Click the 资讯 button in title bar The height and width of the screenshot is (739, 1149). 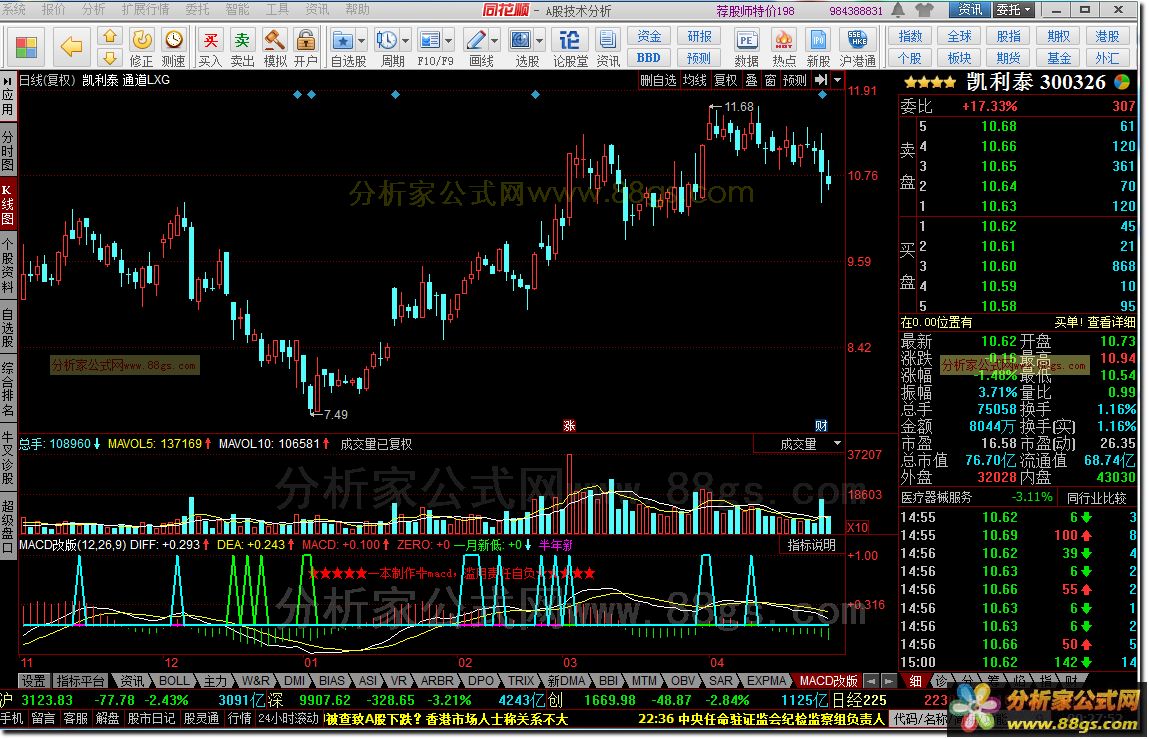click(969, 10)
